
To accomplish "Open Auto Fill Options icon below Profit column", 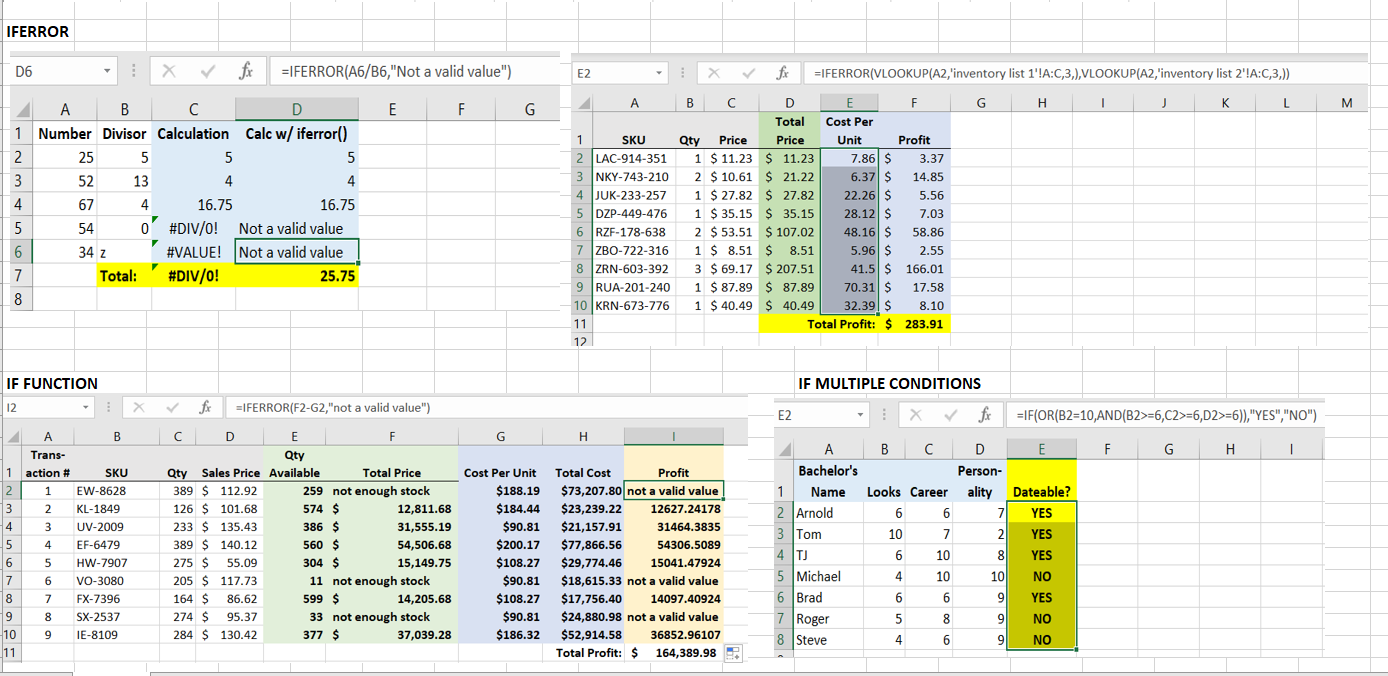I will (733, 653).
